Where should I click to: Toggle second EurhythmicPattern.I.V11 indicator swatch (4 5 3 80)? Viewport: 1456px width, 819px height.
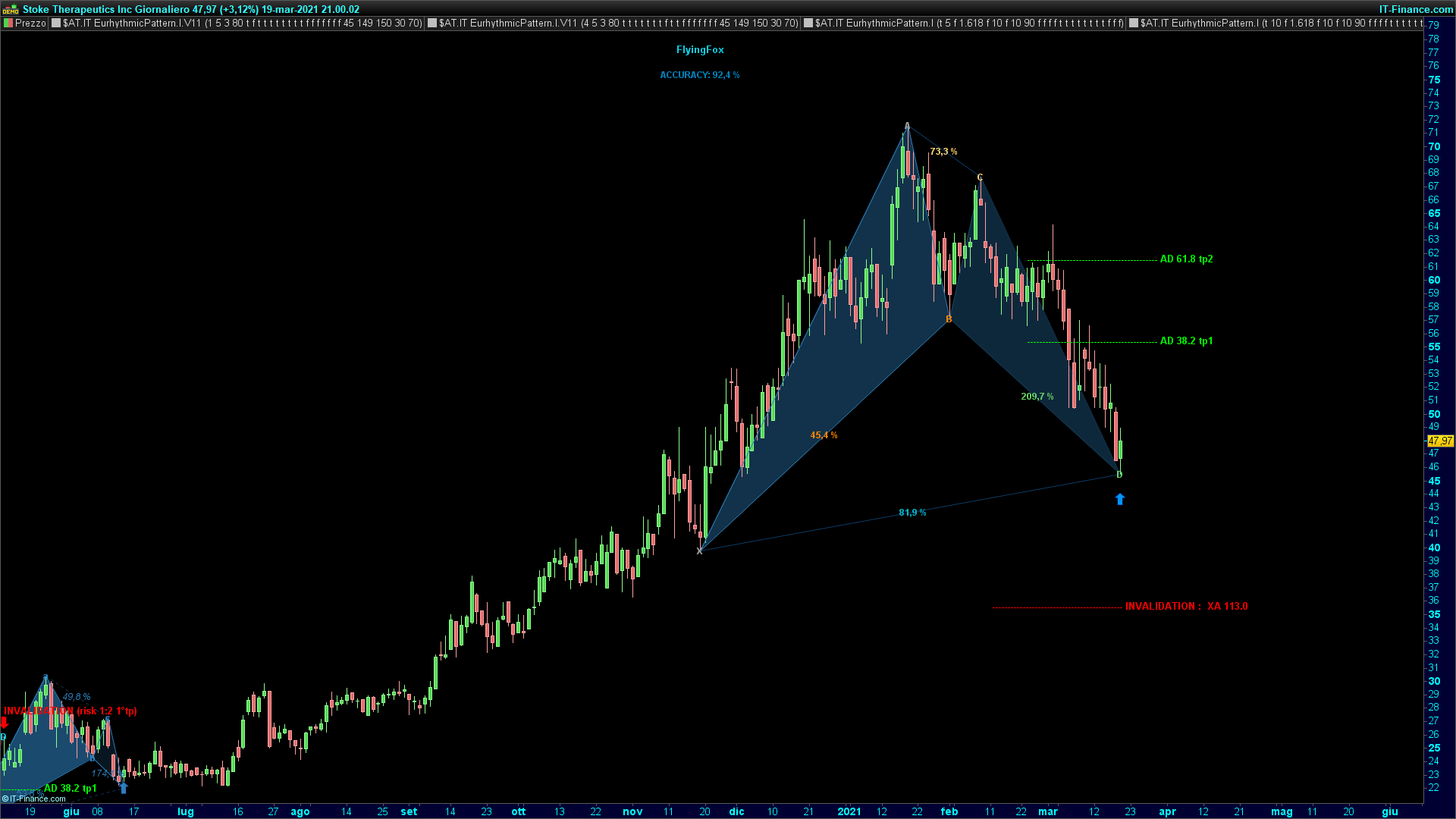(432, 24)
